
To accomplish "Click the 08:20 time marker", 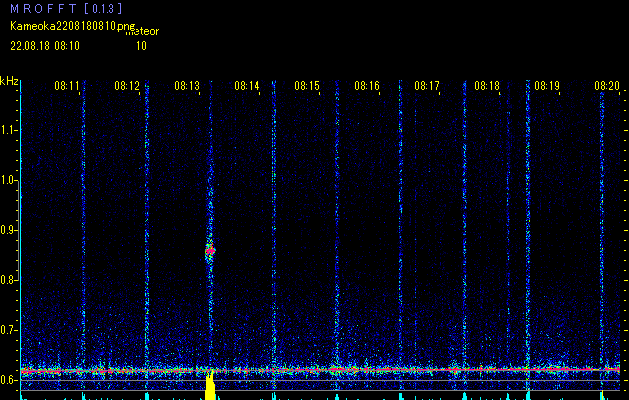I will tap(607, 86).
